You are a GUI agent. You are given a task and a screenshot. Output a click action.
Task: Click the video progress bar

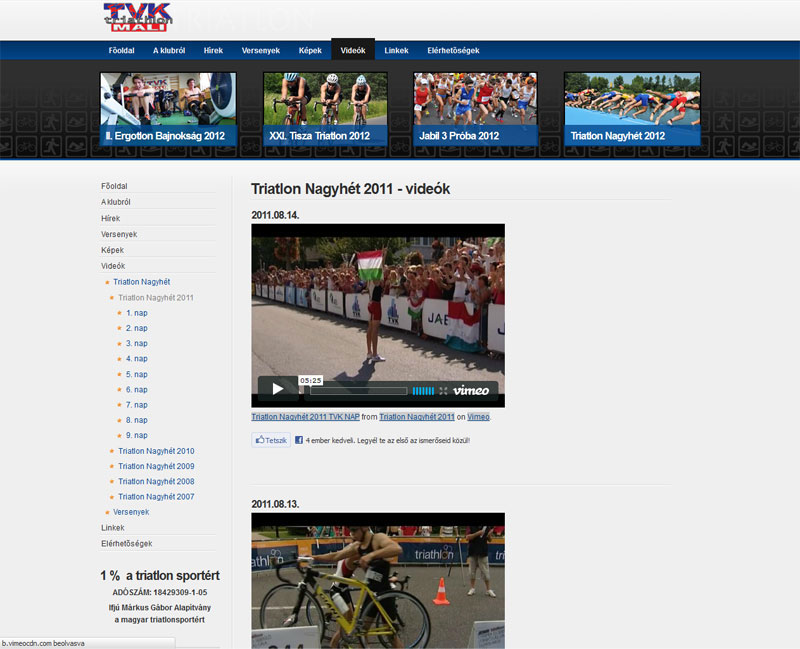(x=358, y=391)
